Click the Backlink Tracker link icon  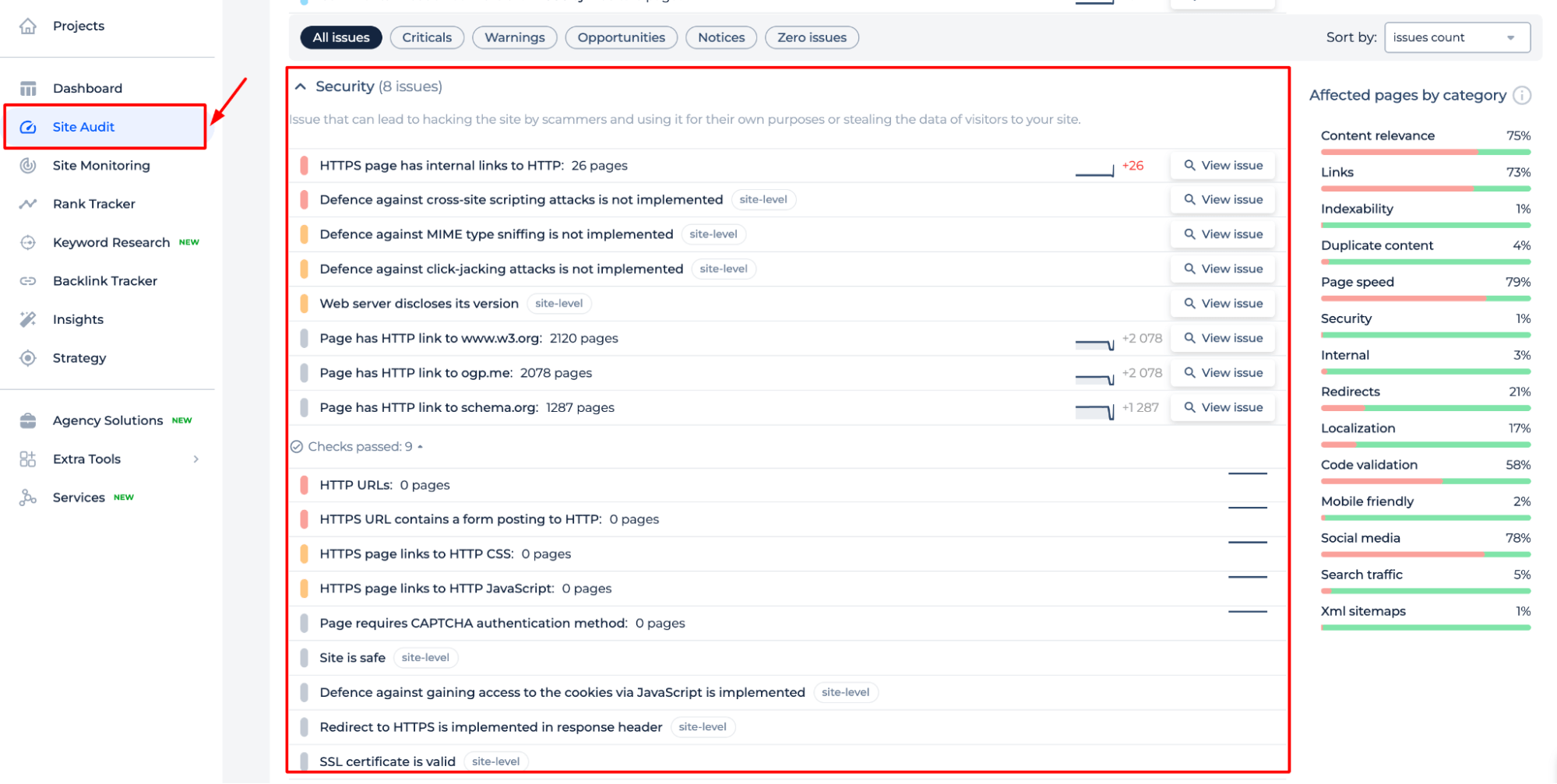point(28,281)
